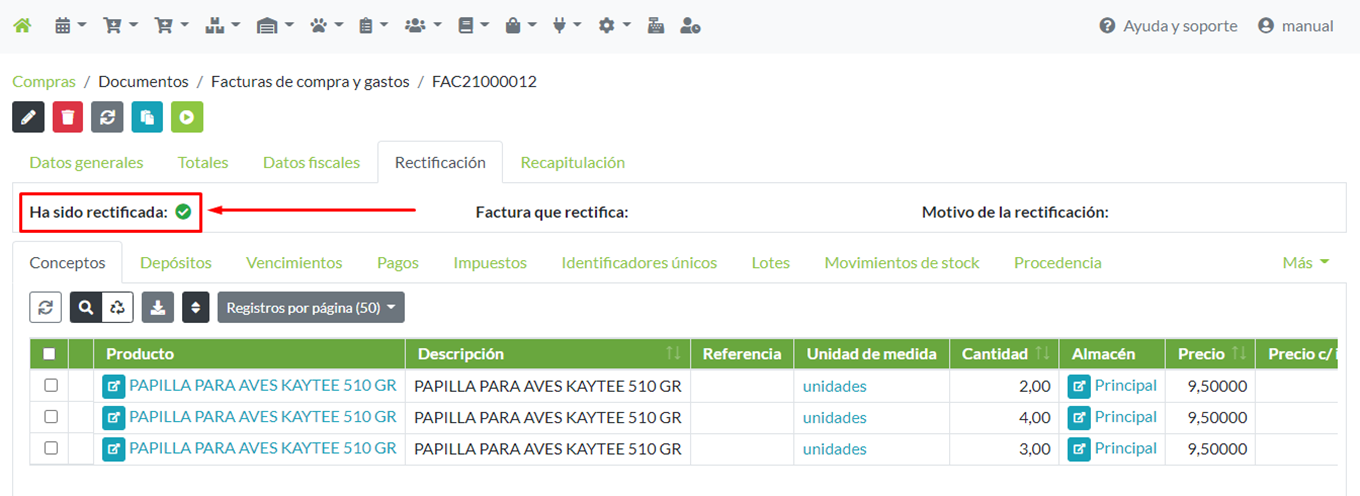Open the first shopping cart menu
Screen dimensions: 1360x496
[x=120, y=26]
